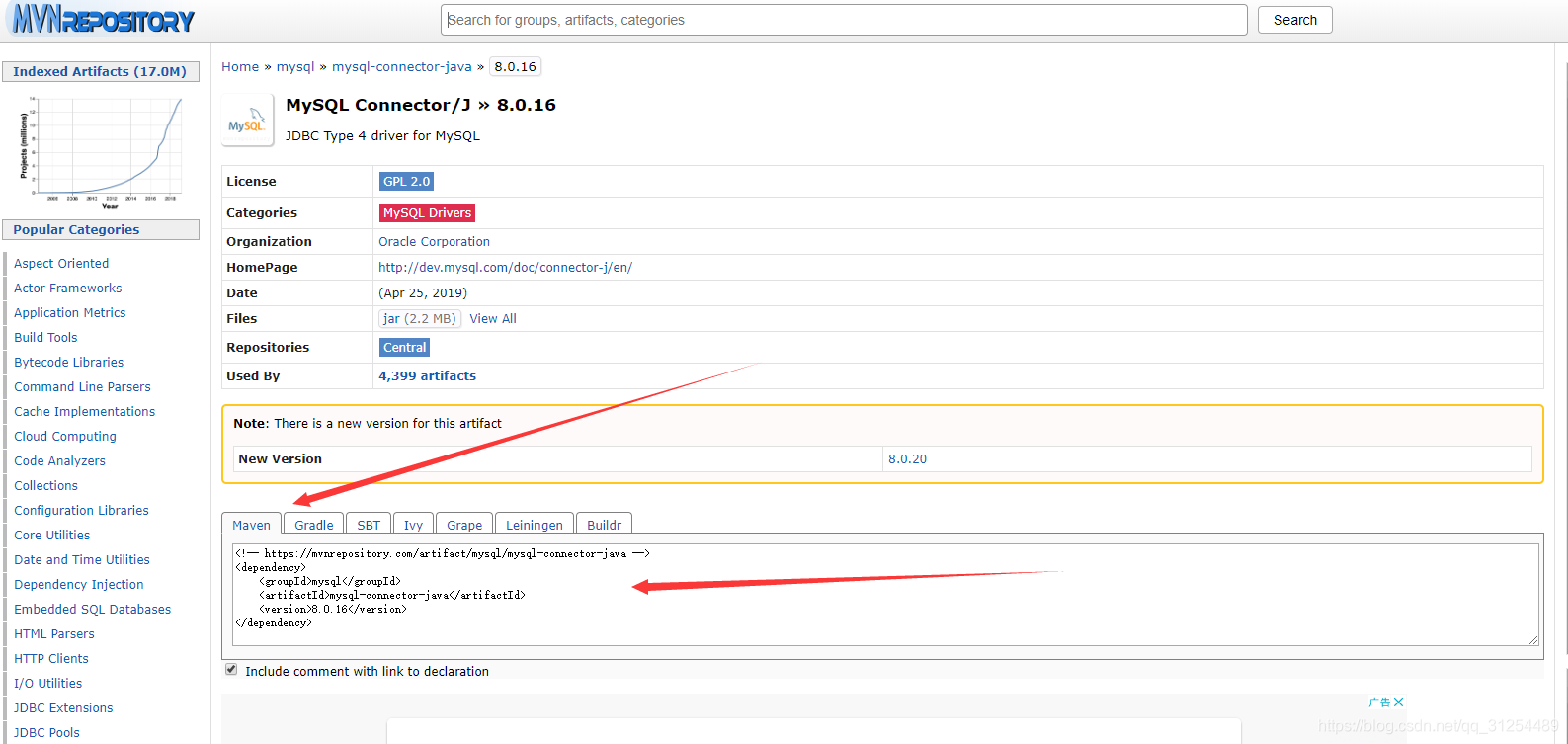Screen dimensions: 1568x744
Task: Click inside the Maven dependency code textarea
Action: coord(885,595)
